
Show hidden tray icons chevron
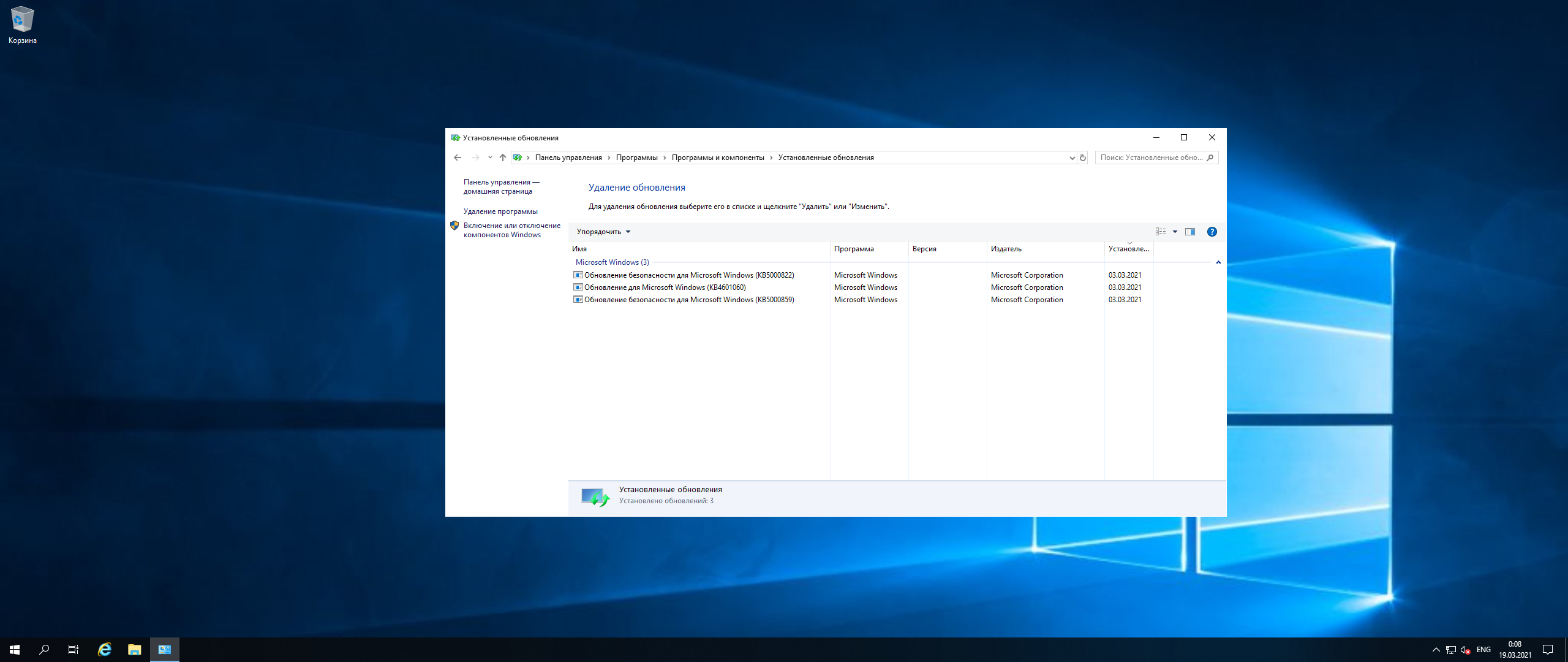tap(1436, 650)
